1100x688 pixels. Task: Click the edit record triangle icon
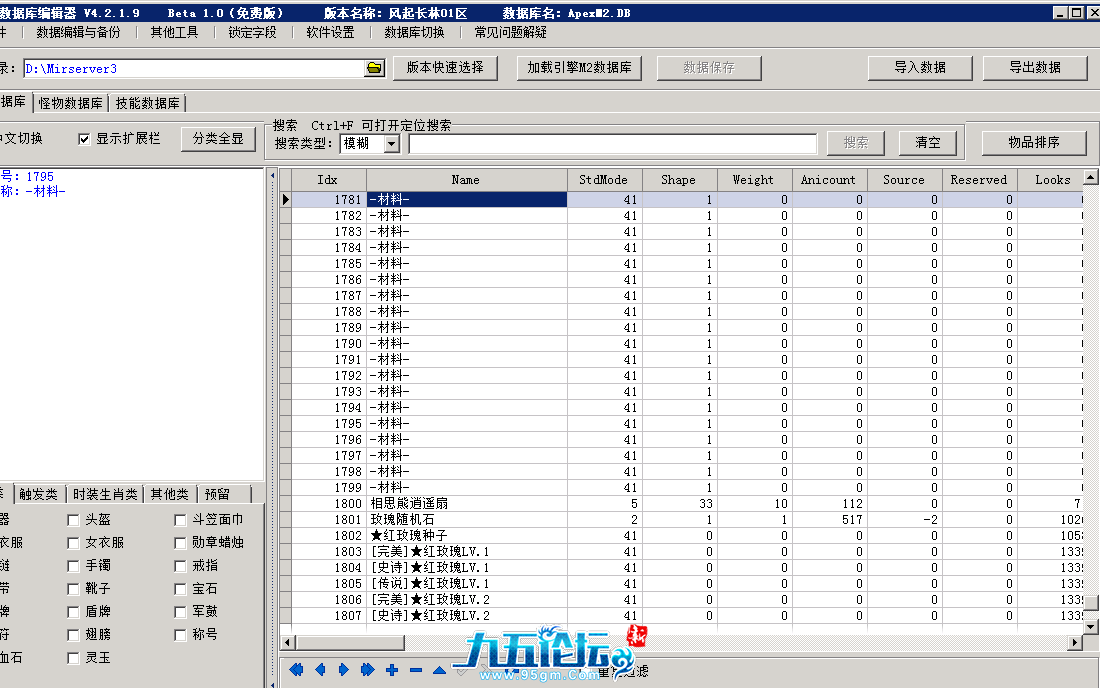pyautogui.click(x=439, y=670)
